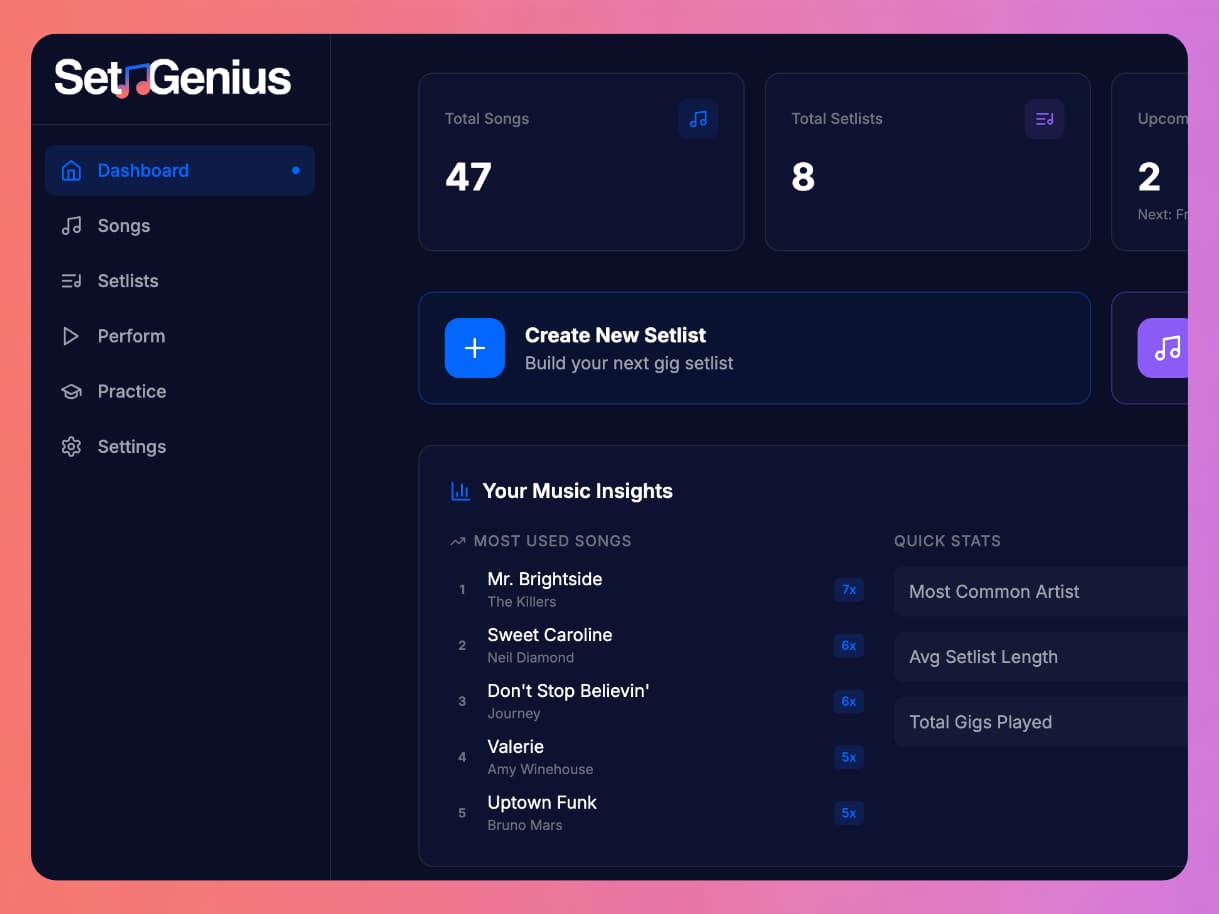
Task: Click the bar chart icon beside Your Music Insights
Action: (x=459, y=491)
